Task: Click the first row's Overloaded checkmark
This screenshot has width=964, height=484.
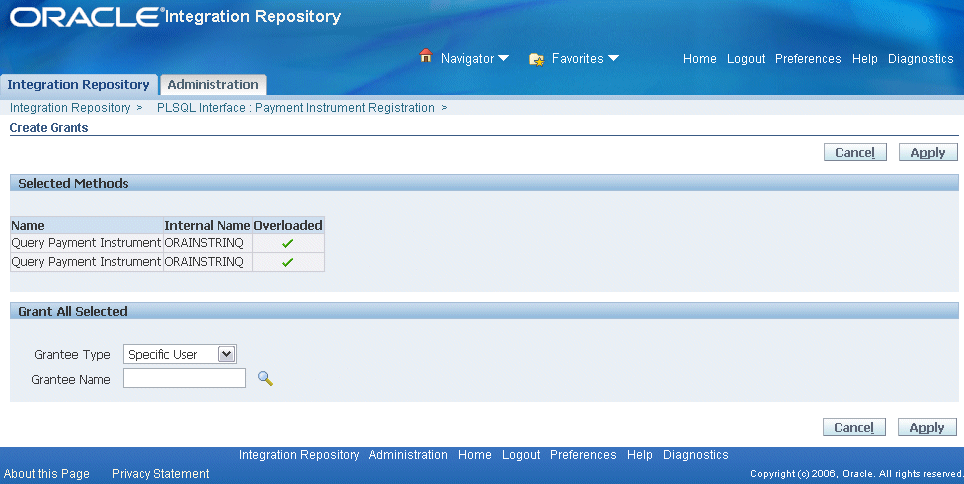Action: tap(287, 244)
